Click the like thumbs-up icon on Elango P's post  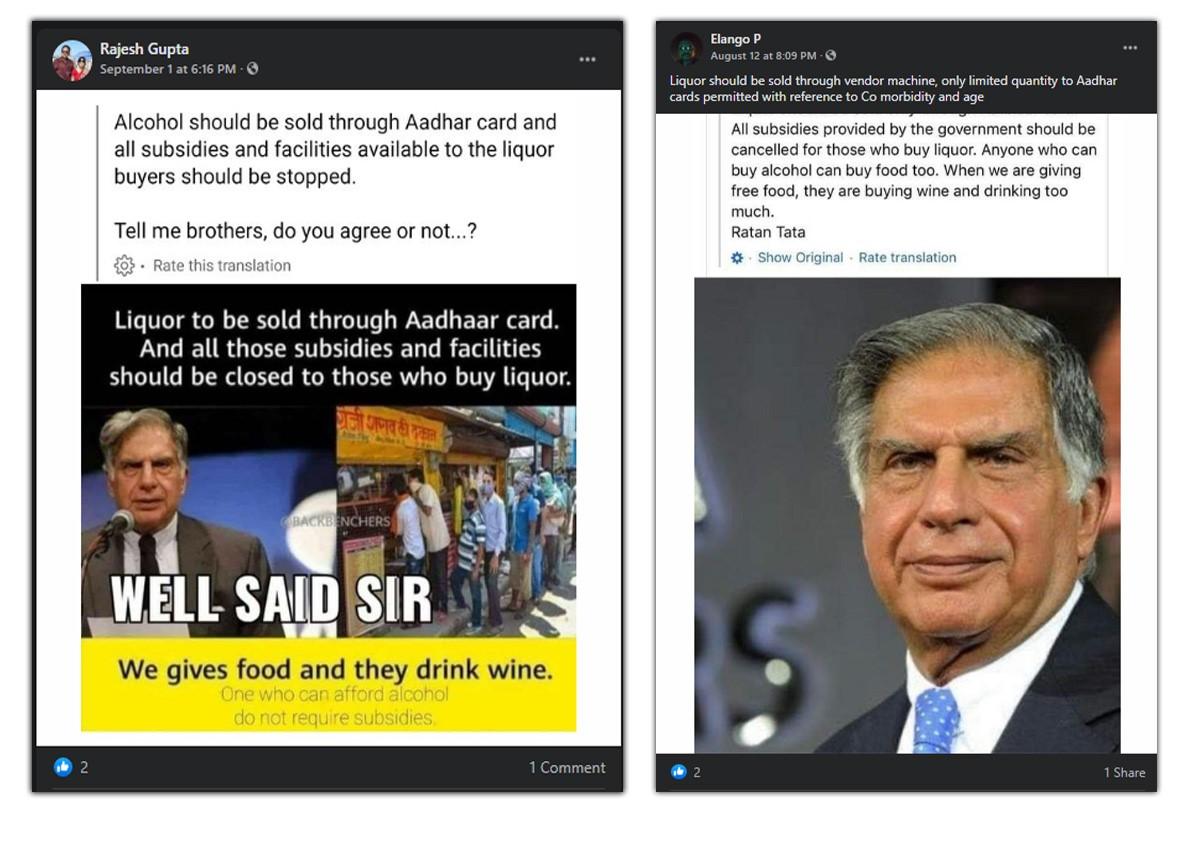tap(679, 772)
